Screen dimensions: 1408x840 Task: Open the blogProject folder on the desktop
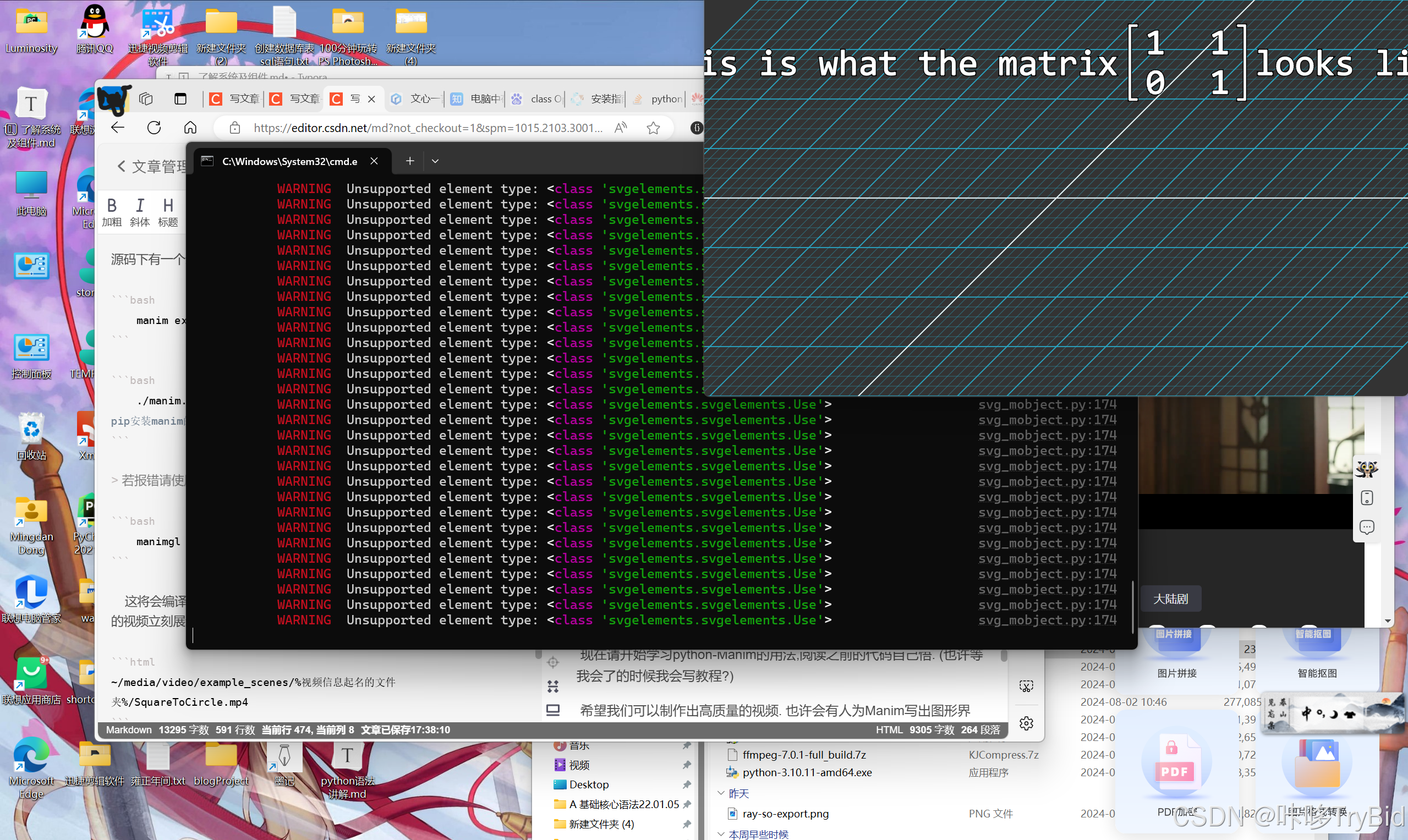(x=221, y=763)
